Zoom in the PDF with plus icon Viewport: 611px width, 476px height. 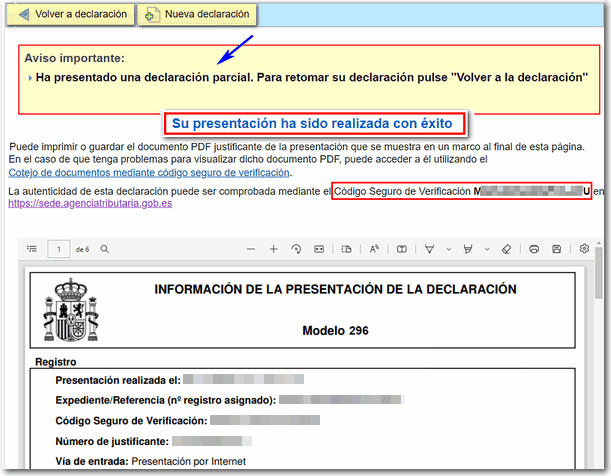tap(273, 249)
